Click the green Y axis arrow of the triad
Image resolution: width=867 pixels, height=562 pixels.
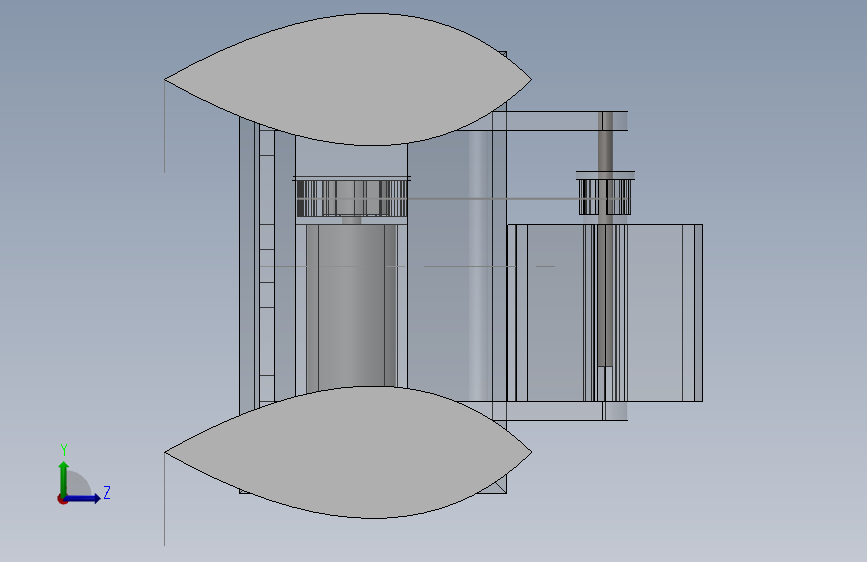pyautogui.click(x=64, y=478)
